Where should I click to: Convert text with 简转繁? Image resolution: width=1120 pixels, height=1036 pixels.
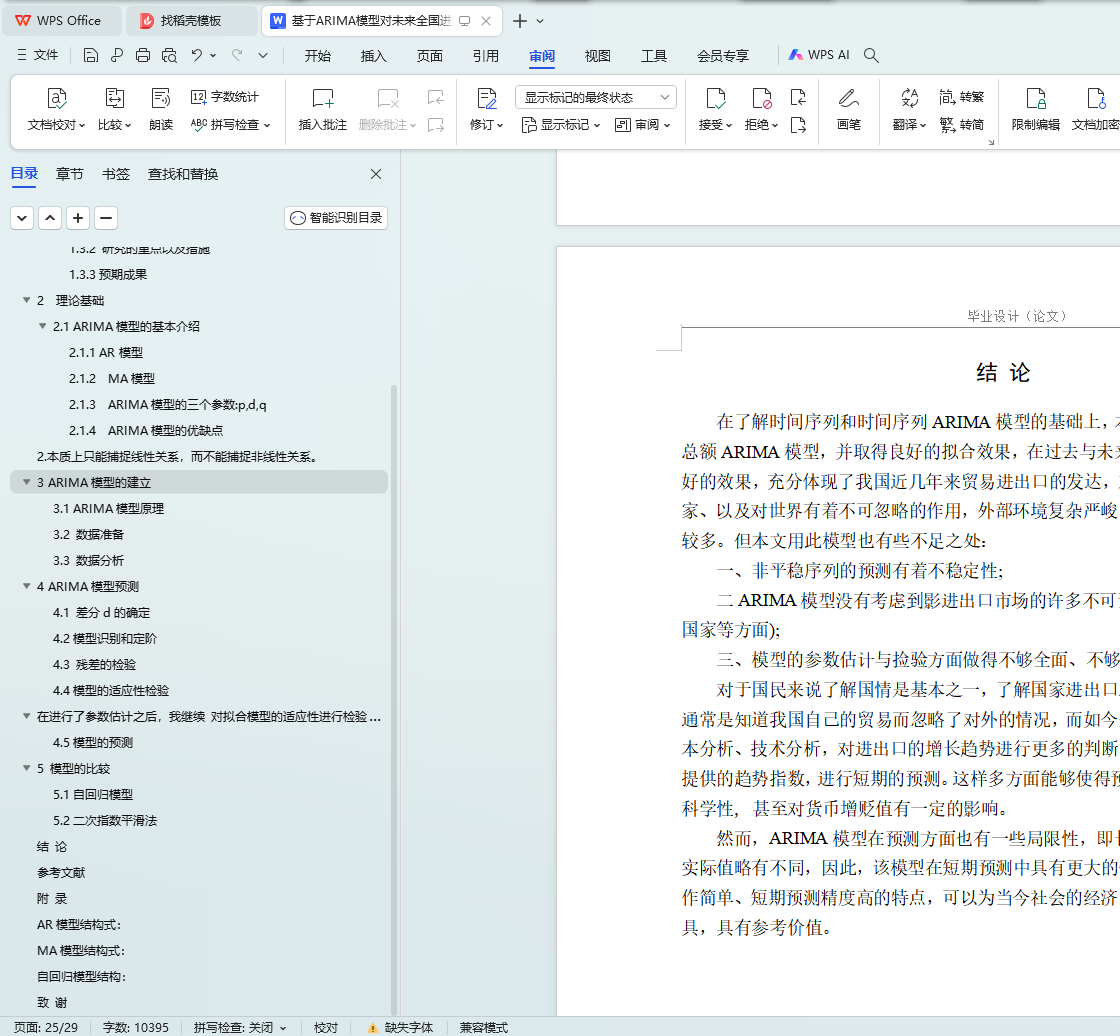[961, 96]
